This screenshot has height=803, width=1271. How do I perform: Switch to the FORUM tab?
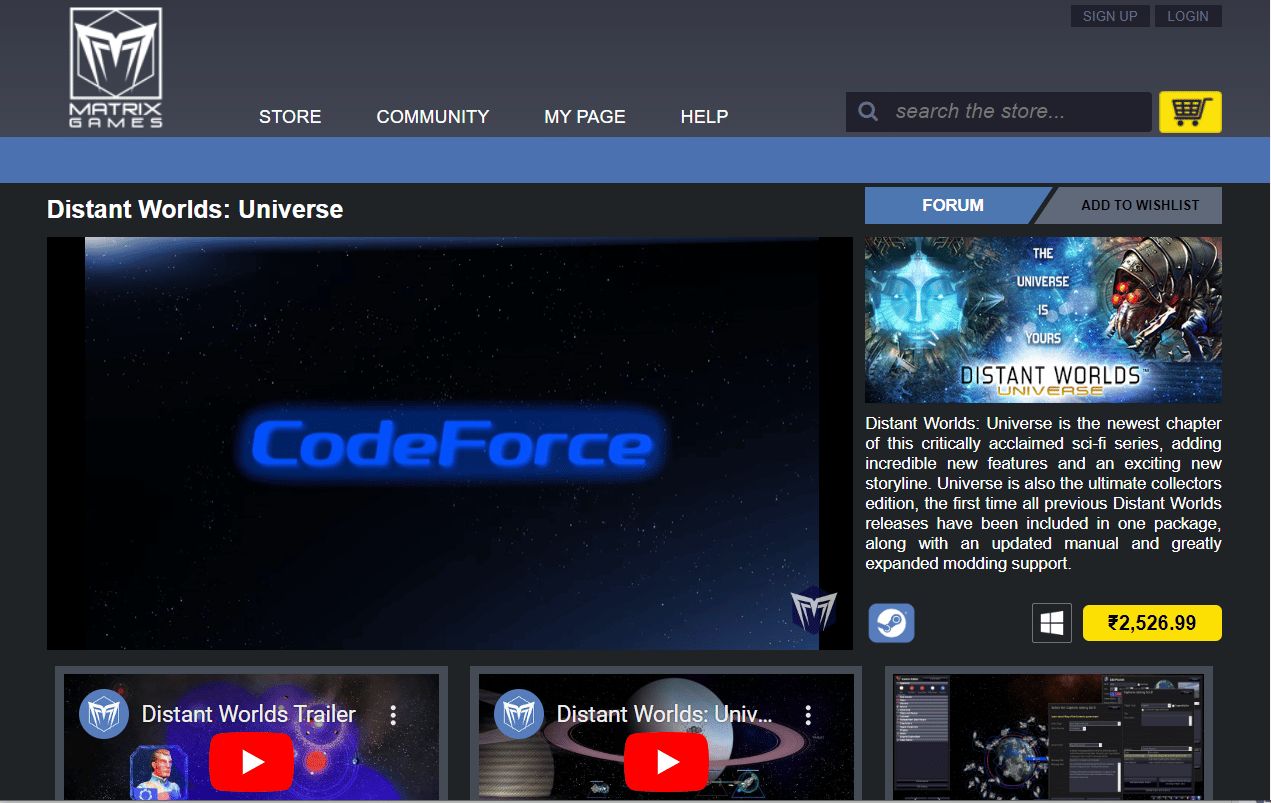tap(952, 205)
